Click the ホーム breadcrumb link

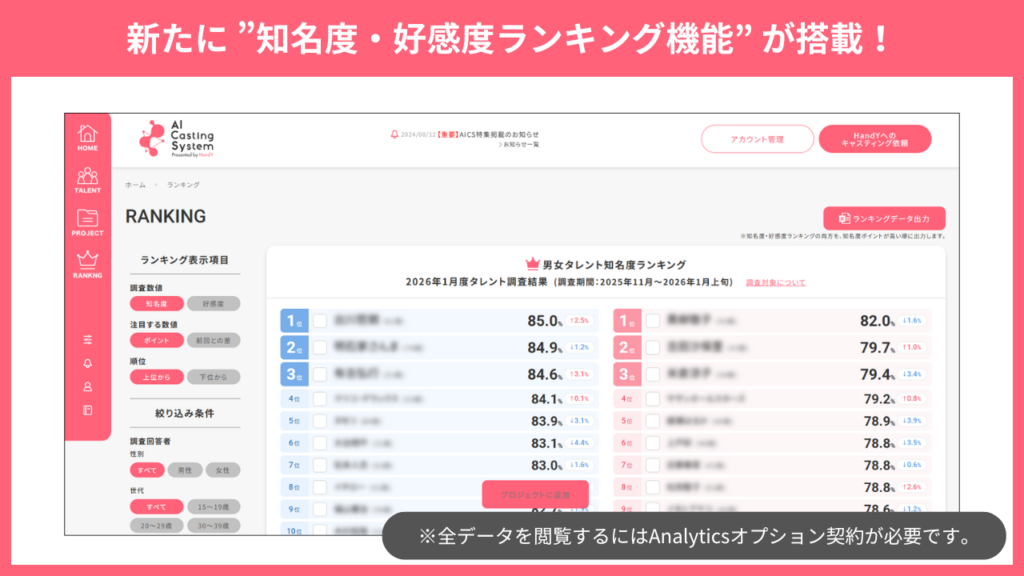pos(135,185)
